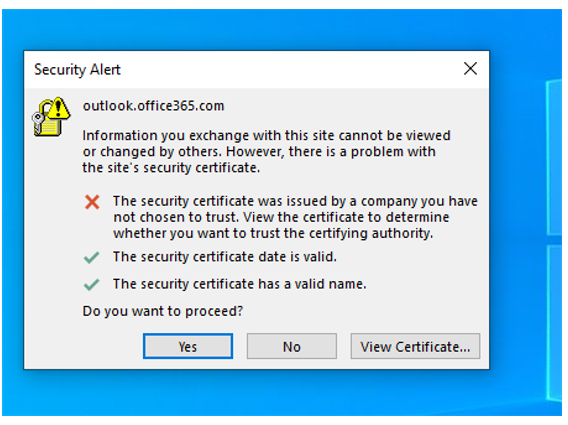This screenshot has width=568, height=425.
Task: Click "The security certificate has a valid name" line
Action: click(x=239, y=284)
